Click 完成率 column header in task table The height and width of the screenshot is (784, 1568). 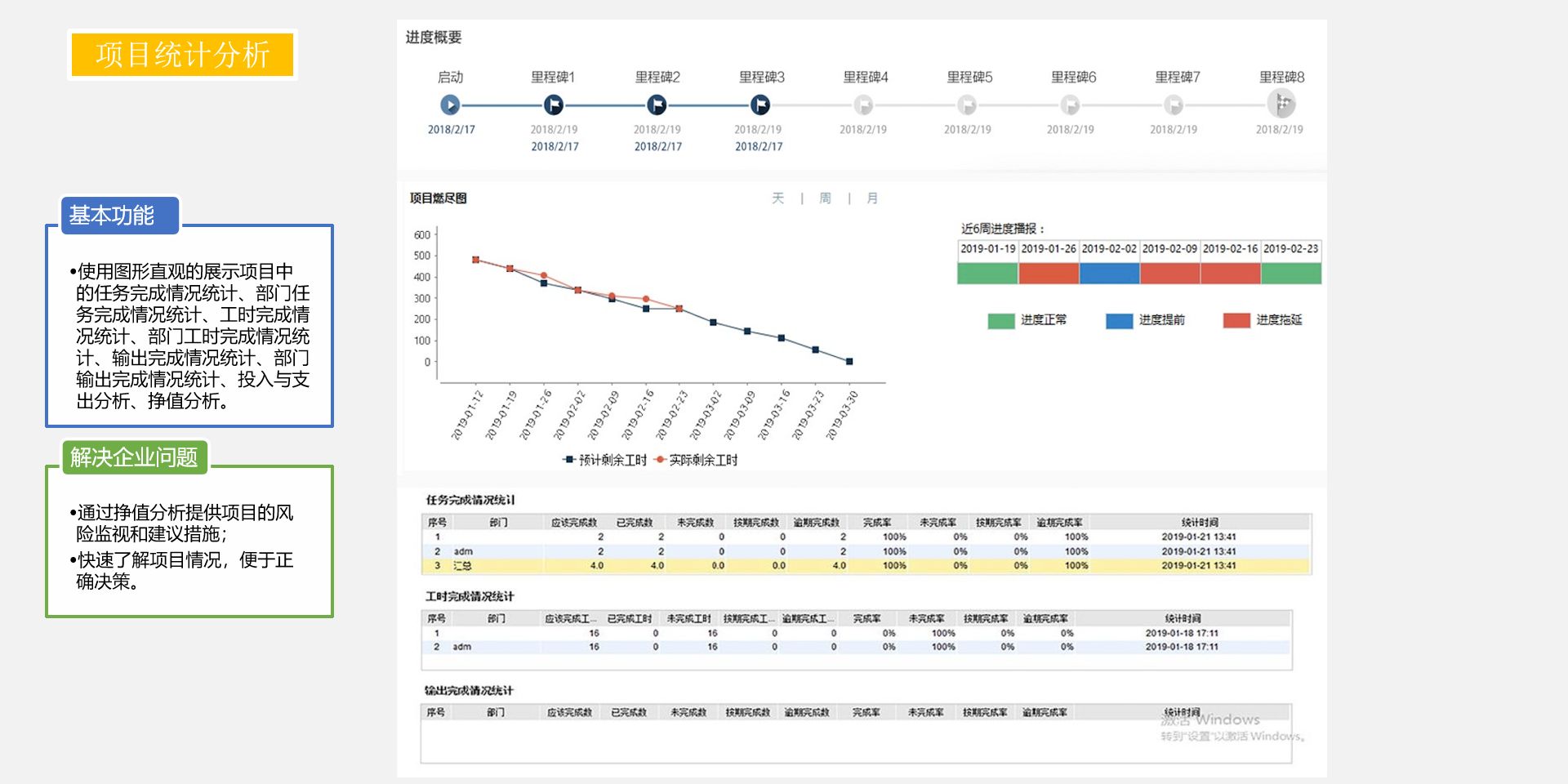click(x=877, y=523)
